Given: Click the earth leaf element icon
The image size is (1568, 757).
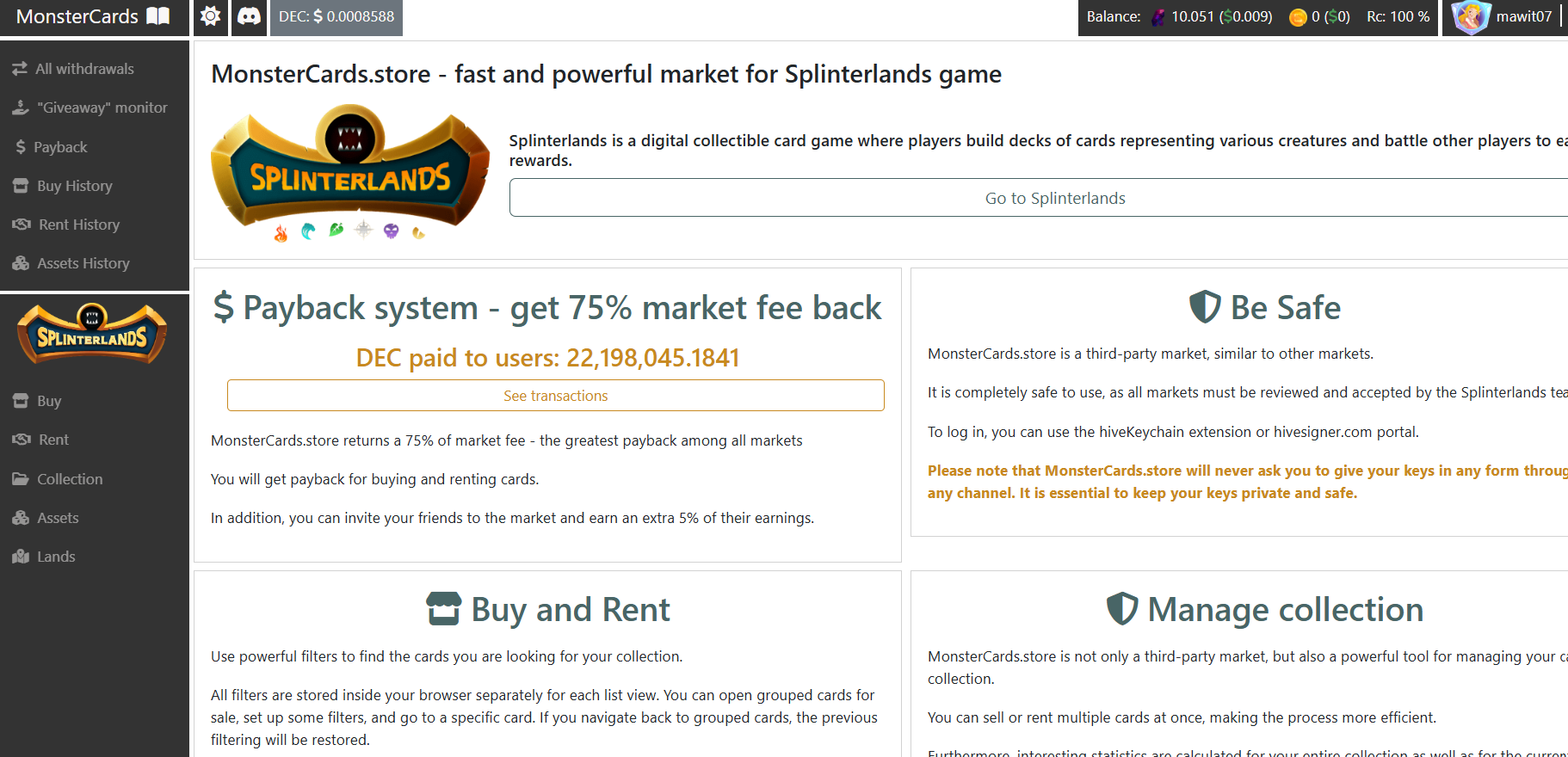Looking at the screenshot, I should [336, 229].
